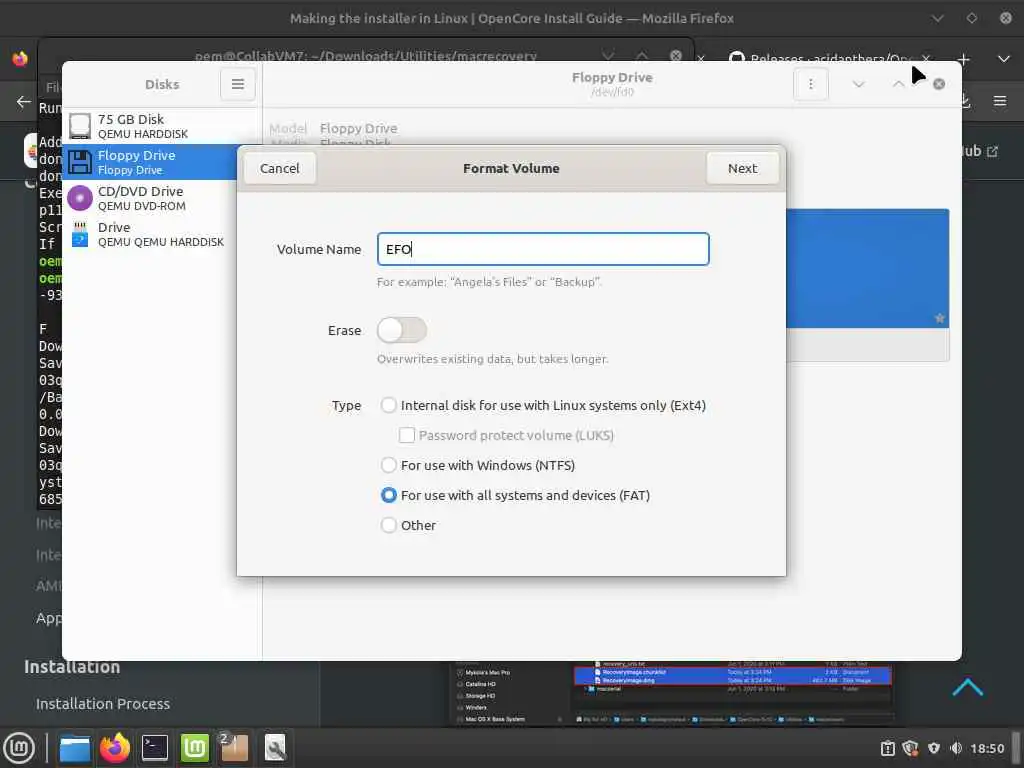Click the network tray icon
Screen dimensions: 1024x768
[x=934, y=748]
